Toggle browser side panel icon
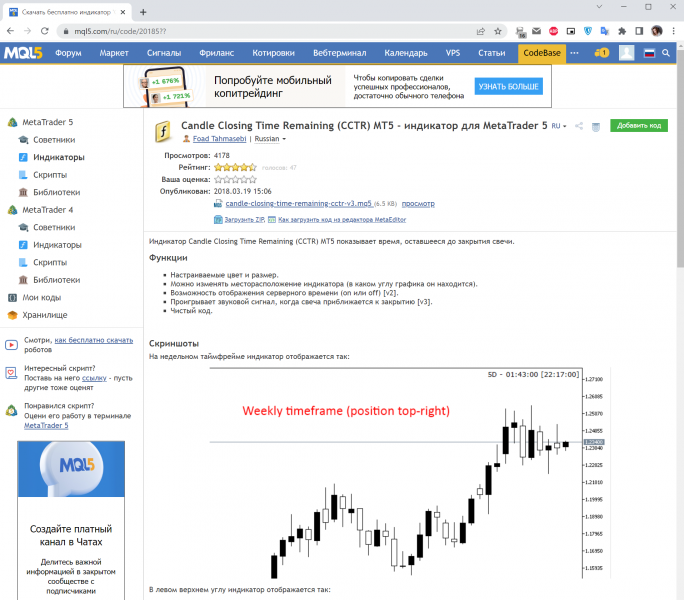This screenshot has height=600, width=684. coord(639,31)
